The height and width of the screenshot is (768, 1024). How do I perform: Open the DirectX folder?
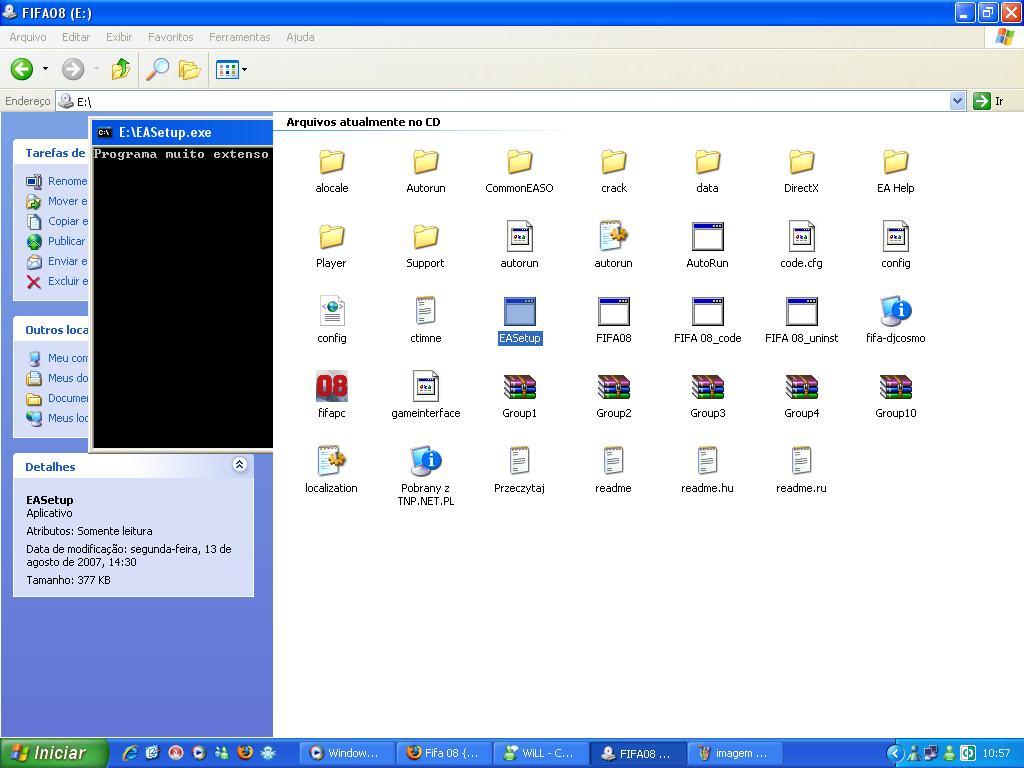(801, 171)
